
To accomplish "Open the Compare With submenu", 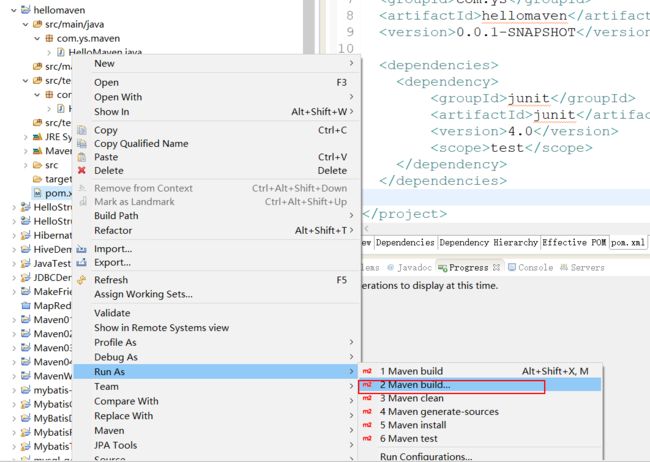I will pos(217,401).
